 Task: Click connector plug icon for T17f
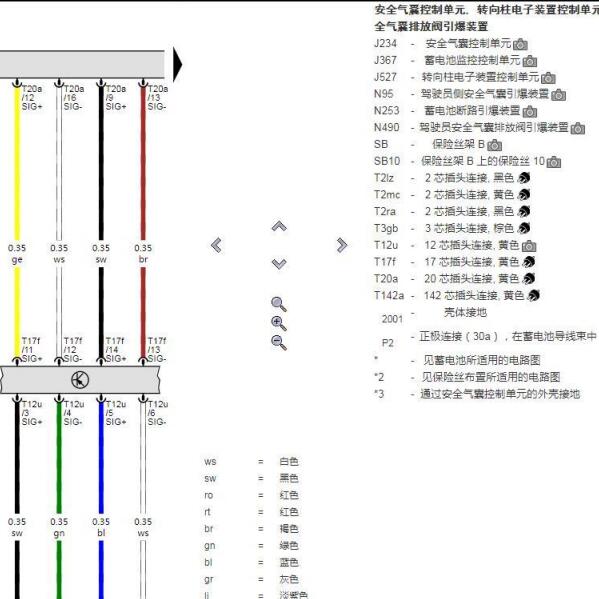529,262
